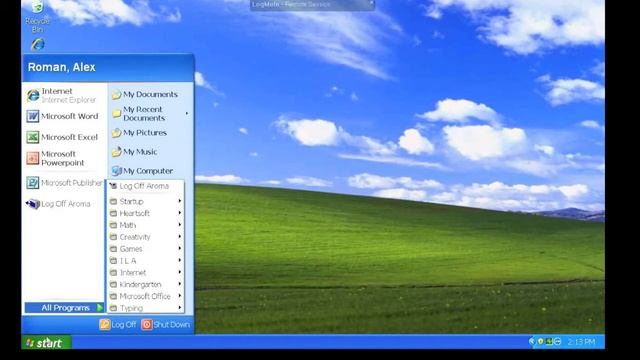This screenshot has width=640, height=360.
Task: Expand the Games submenu arrow
Action: point(180,249)
